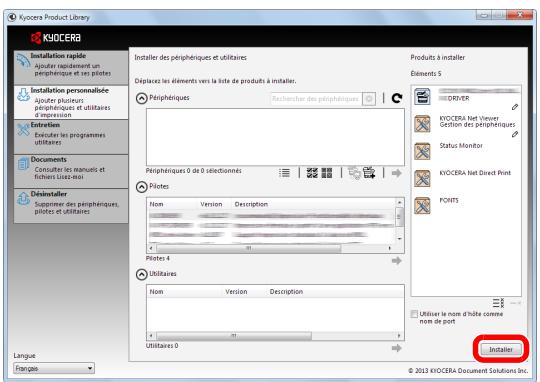Screen dimensions: 540x382
Task: Click the Pilotes vertical scrollbar thumb
Action: click(399, 217)
